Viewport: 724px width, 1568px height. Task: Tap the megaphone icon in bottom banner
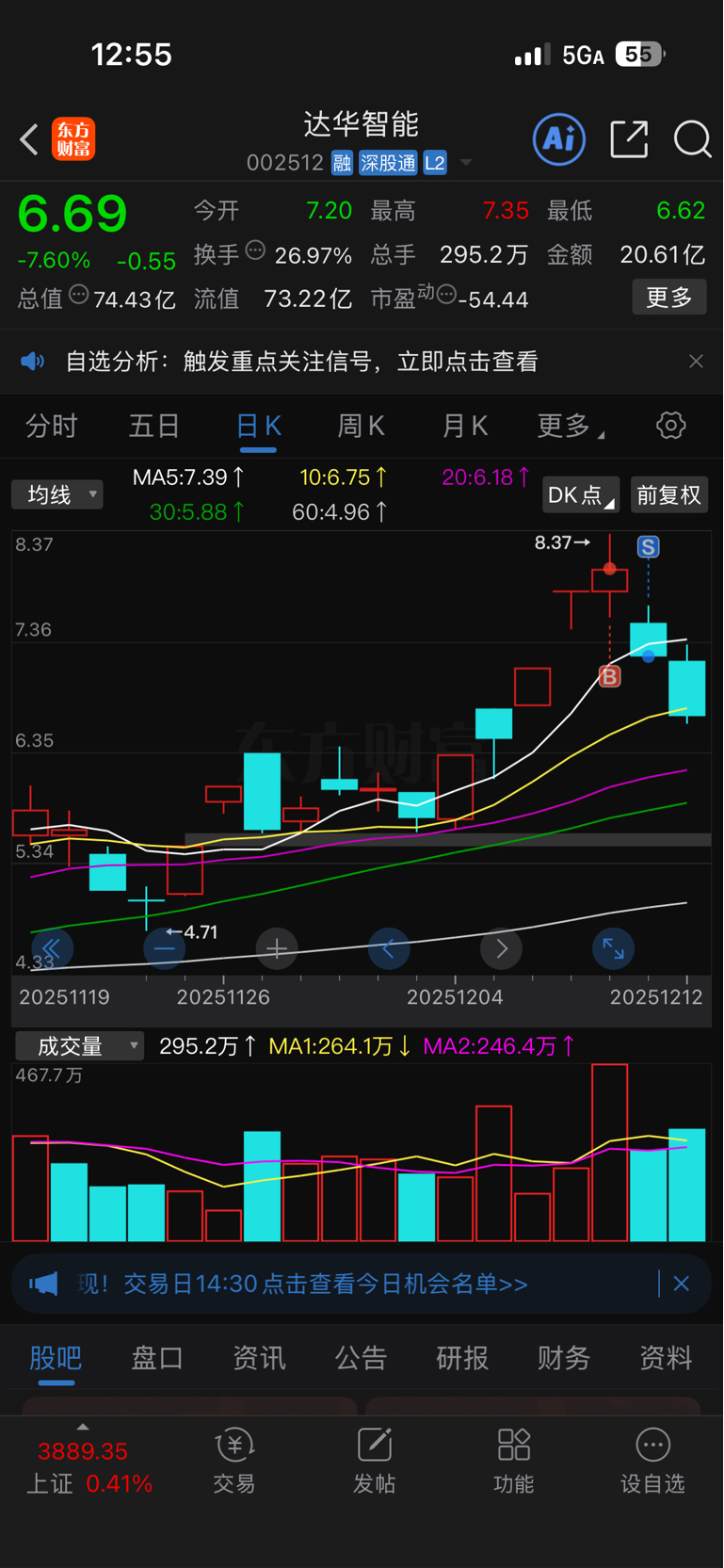[43, 1284]
